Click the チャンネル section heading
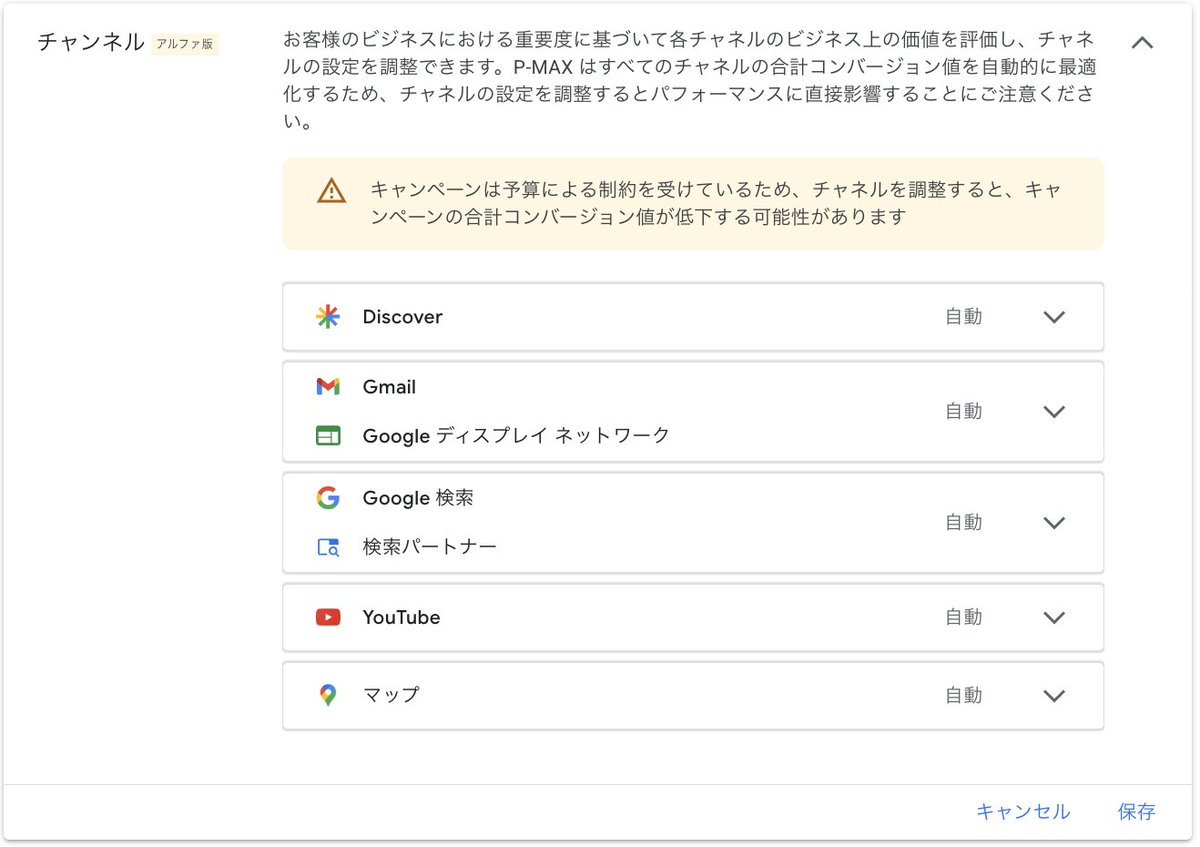This screenshot has width=1200, height=847. pyautogui.click(x=91, y=43)
